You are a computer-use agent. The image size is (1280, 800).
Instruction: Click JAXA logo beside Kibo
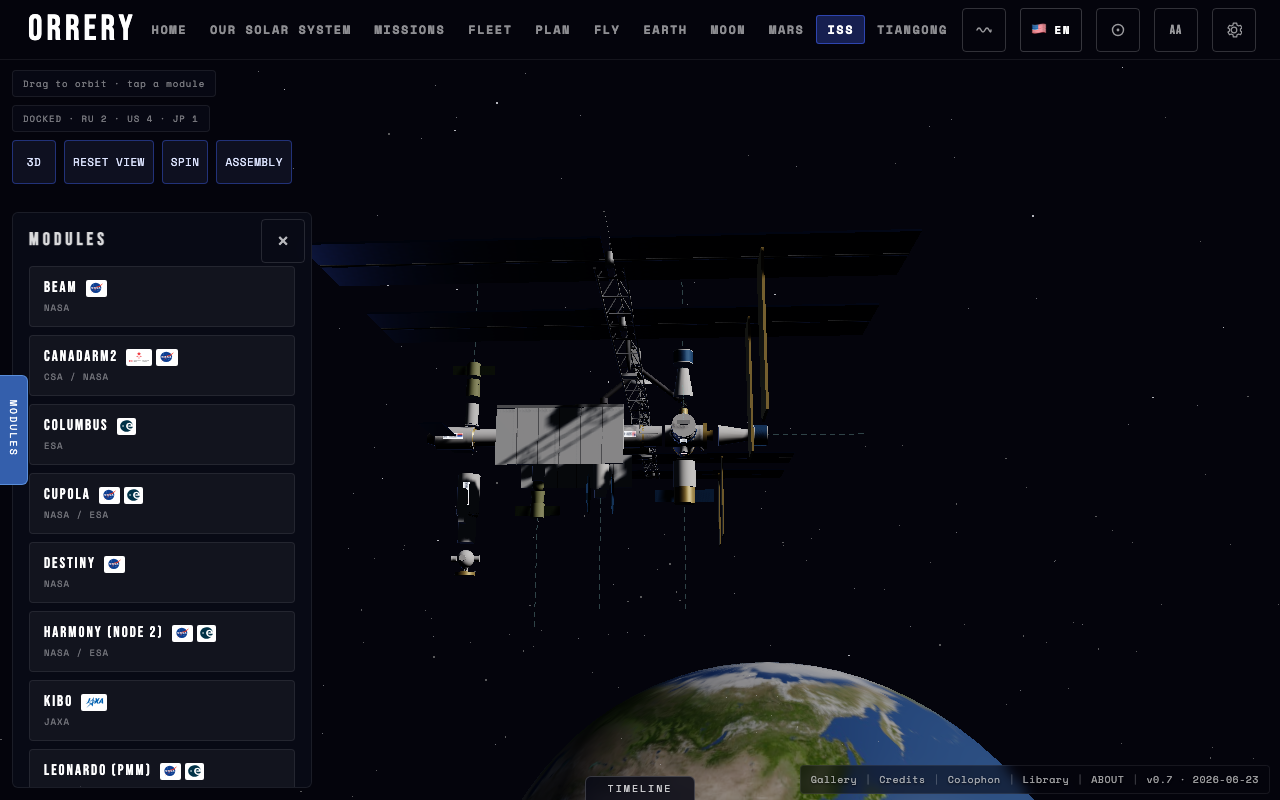pos(94,702)
